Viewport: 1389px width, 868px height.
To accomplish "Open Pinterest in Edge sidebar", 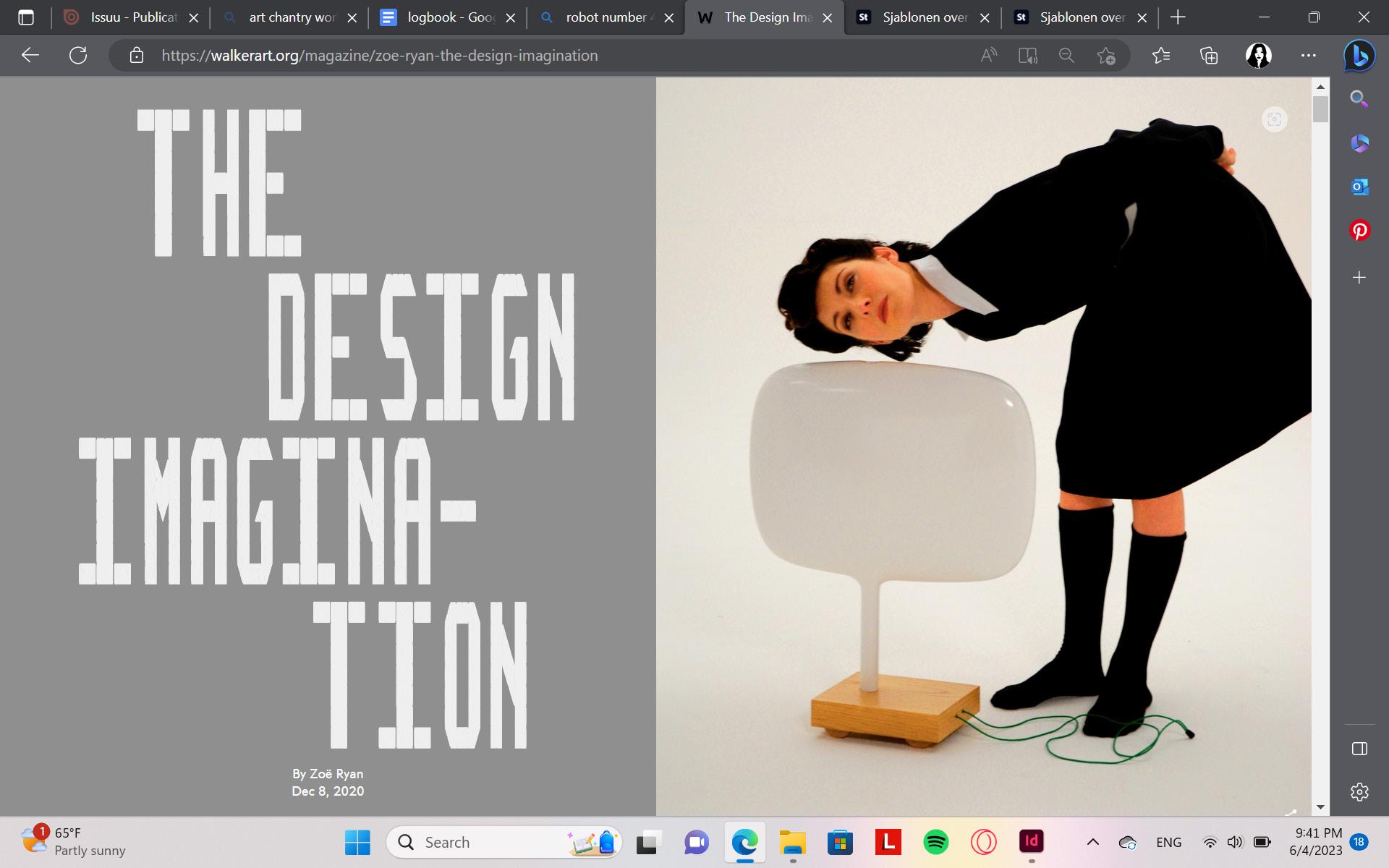I will click(x=1359, y=231).
